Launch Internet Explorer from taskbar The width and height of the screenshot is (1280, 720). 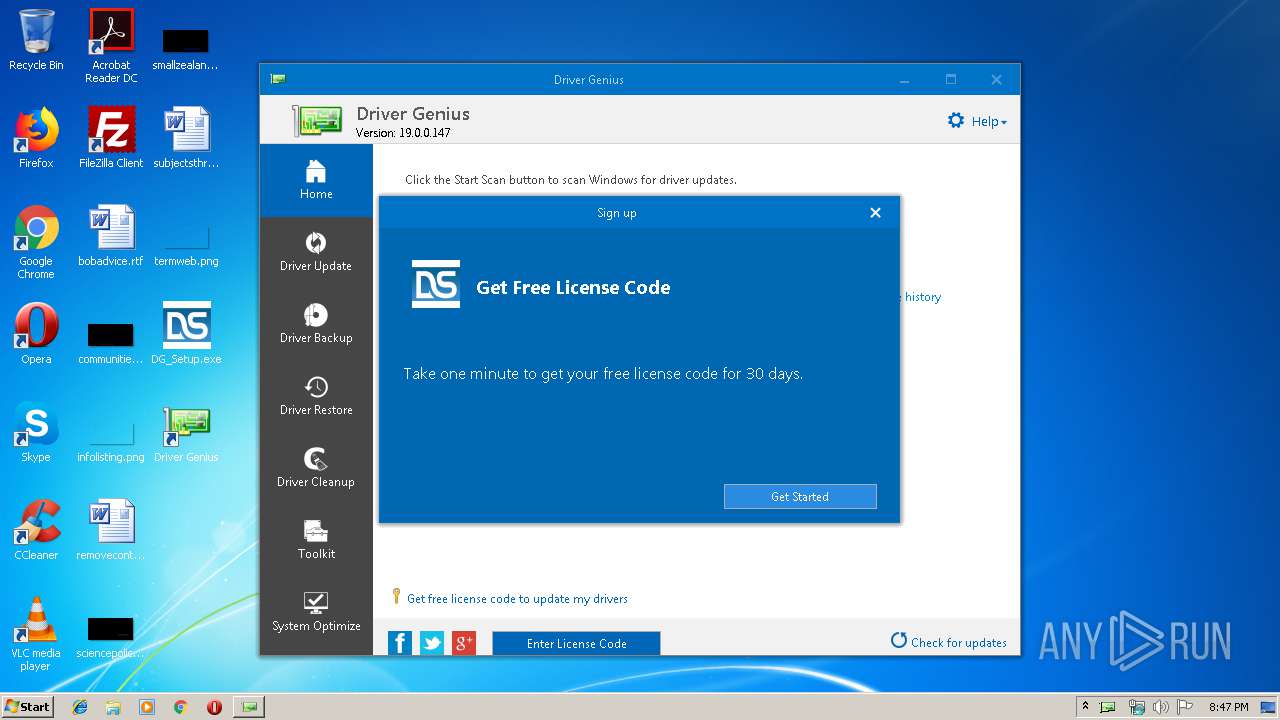(x=80, y=707)
